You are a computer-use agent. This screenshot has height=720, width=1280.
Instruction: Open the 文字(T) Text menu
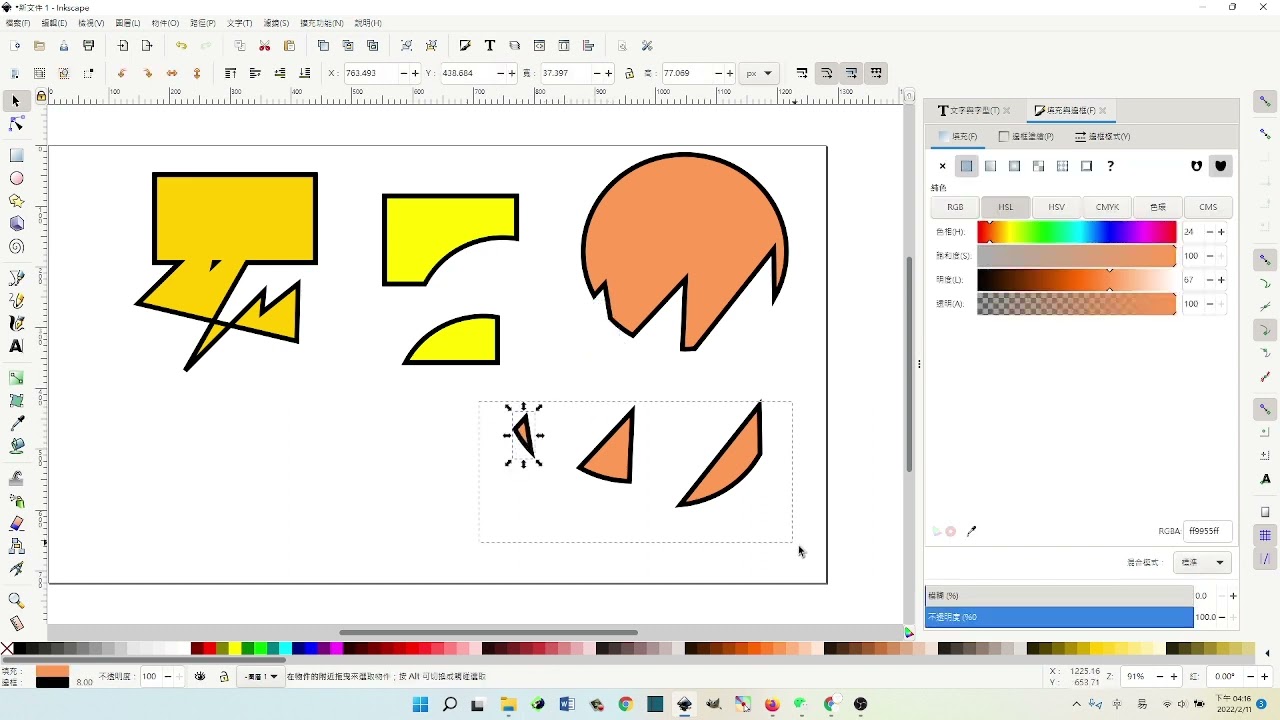pos(240,23)
